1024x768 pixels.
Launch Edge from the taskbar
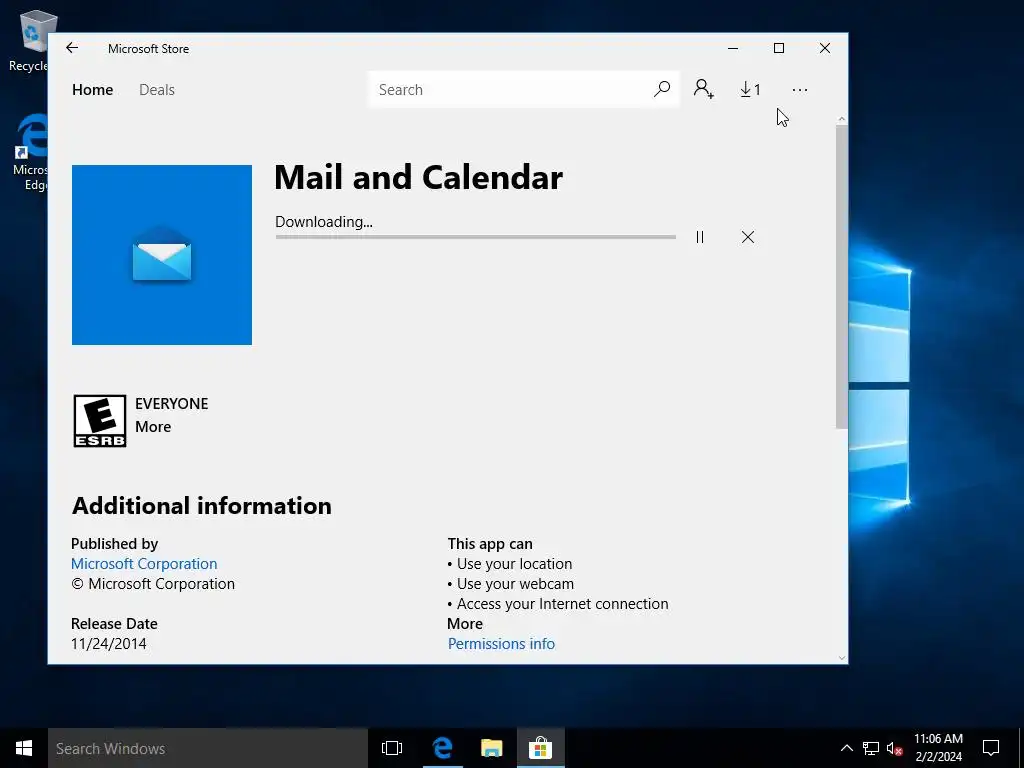coord(443,748)
